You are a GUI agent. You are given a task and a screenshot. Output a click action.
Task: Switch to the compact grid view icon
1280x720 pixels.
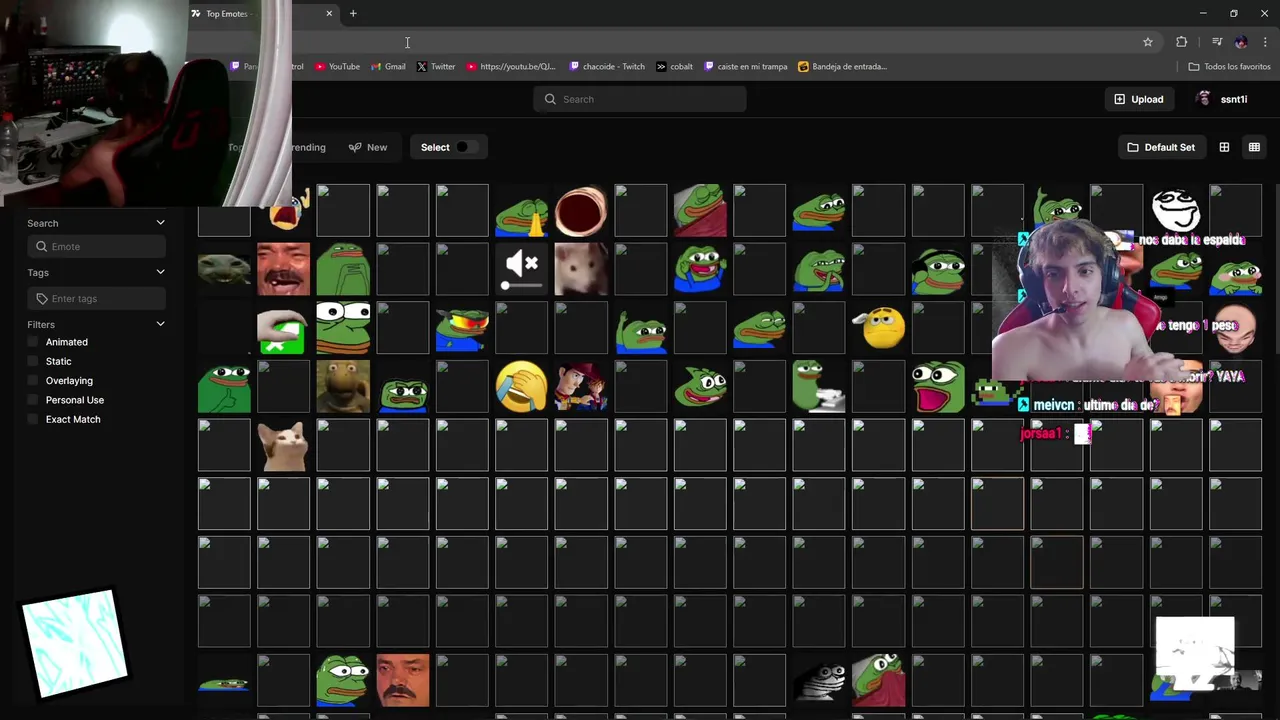point(1254,147)
